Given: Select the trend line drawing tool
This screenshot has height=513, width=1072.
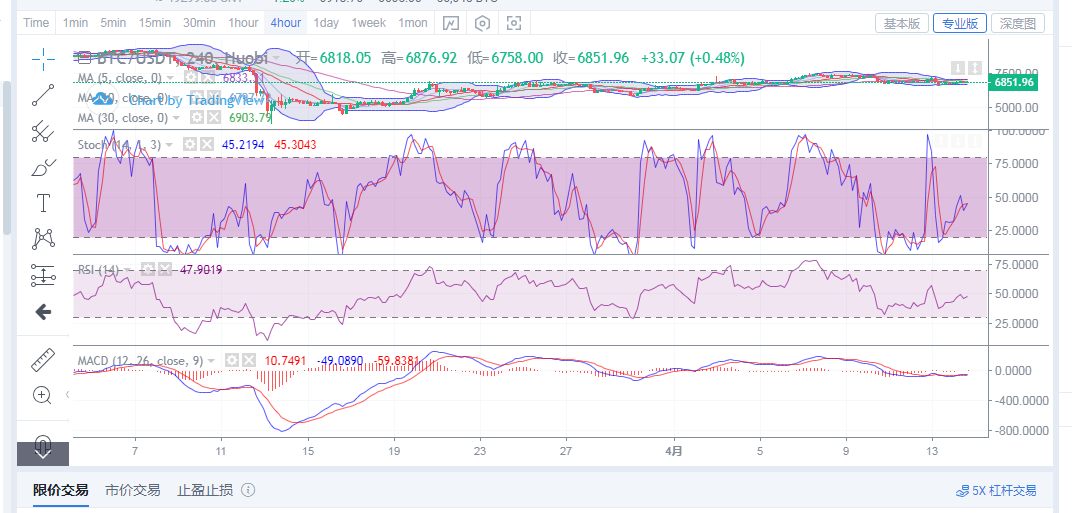Looking at the screenshot, I should pyautogui.click(x=43, y=95).
